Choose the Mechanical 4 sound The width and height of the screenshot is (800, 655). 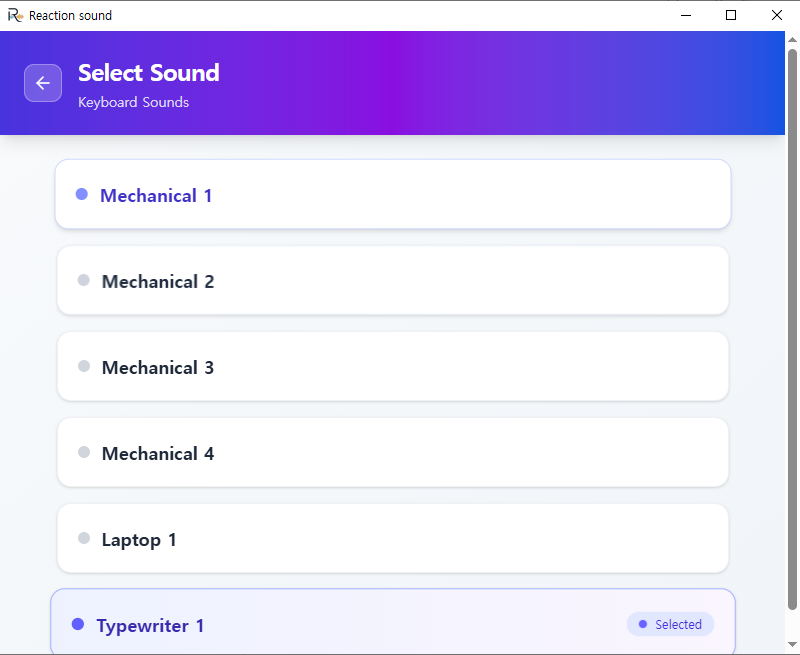tap(393, 452)
